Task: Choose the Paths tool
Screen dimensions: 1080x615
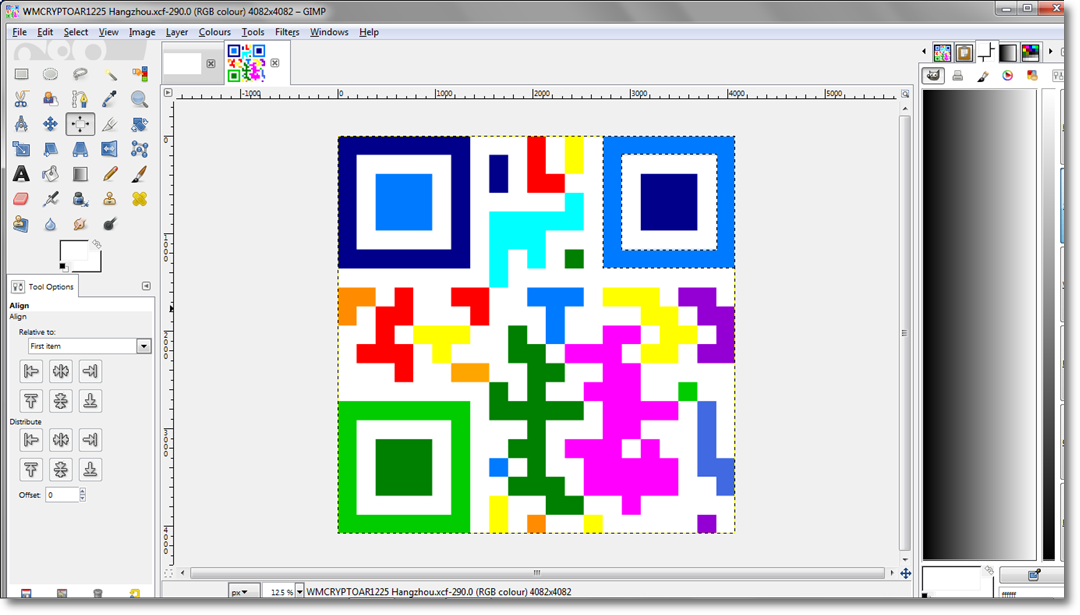Action: (x=80, y=99)
